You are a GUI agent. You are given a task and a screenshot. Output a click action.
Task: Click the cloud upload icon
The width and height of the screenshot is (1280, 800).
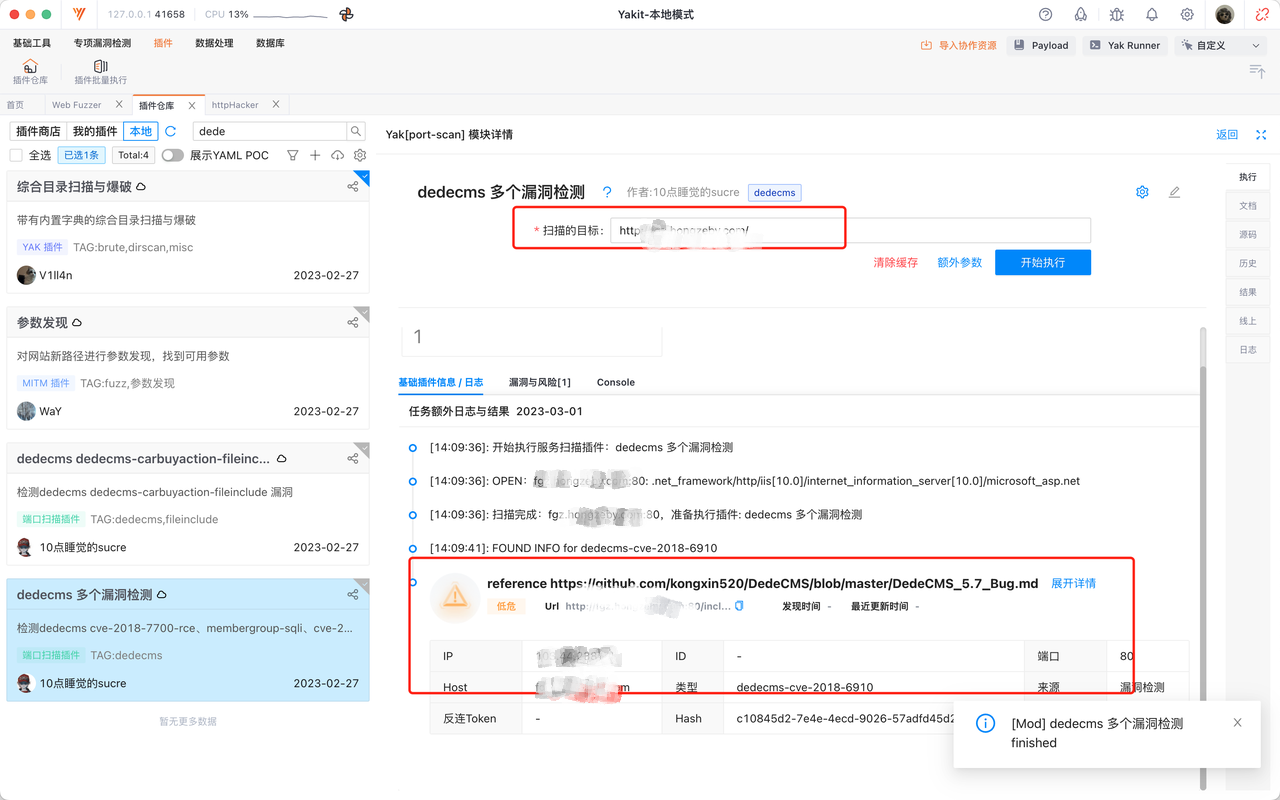[x=338, y=155]
